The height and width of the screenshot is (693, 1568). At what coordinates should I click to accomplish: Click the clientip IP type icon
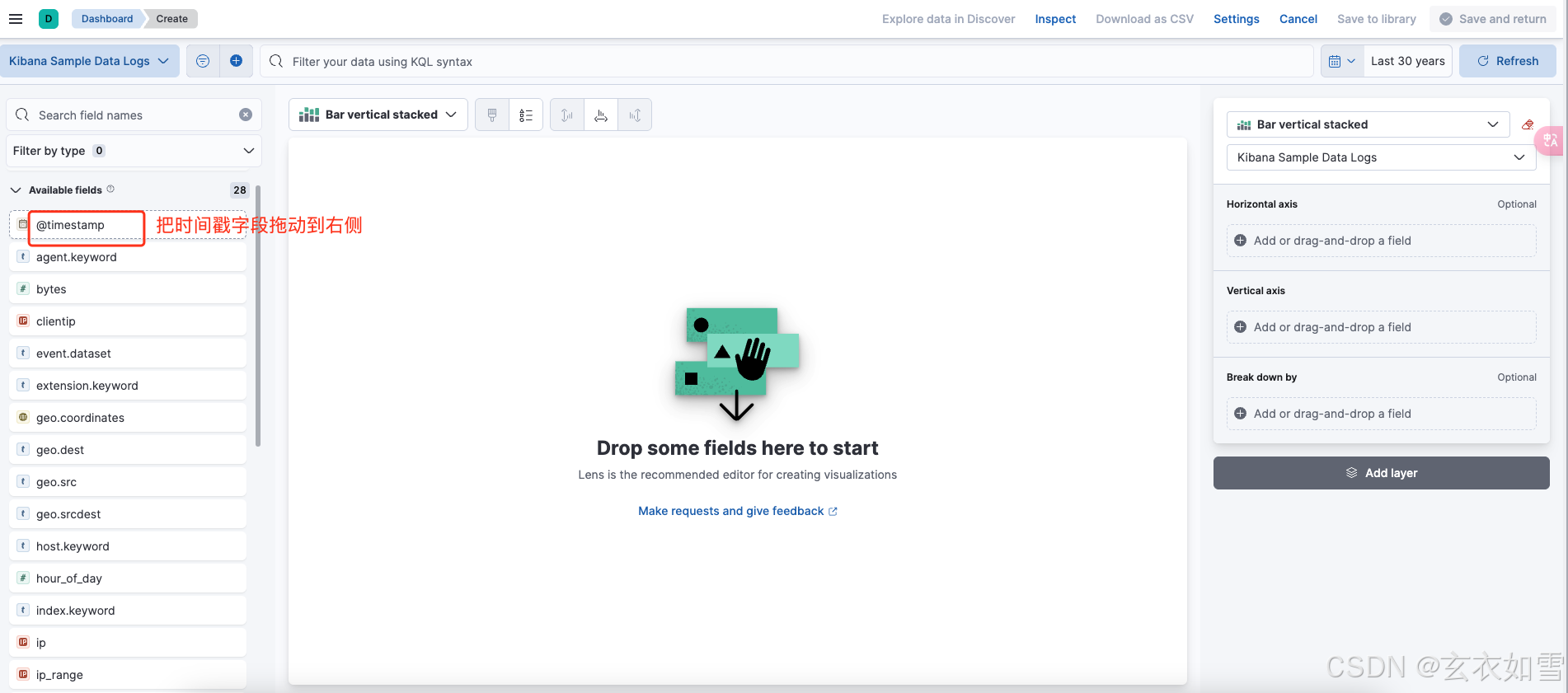click(x=23, y=321)
